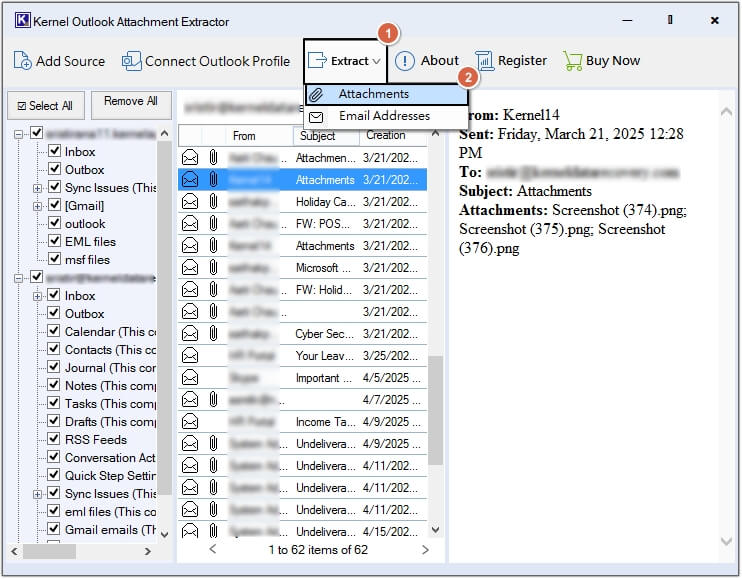Click paperclip icon of the 4/7/2025 email
Viewport: 742px width, 579px height.
tap(213, 399)
